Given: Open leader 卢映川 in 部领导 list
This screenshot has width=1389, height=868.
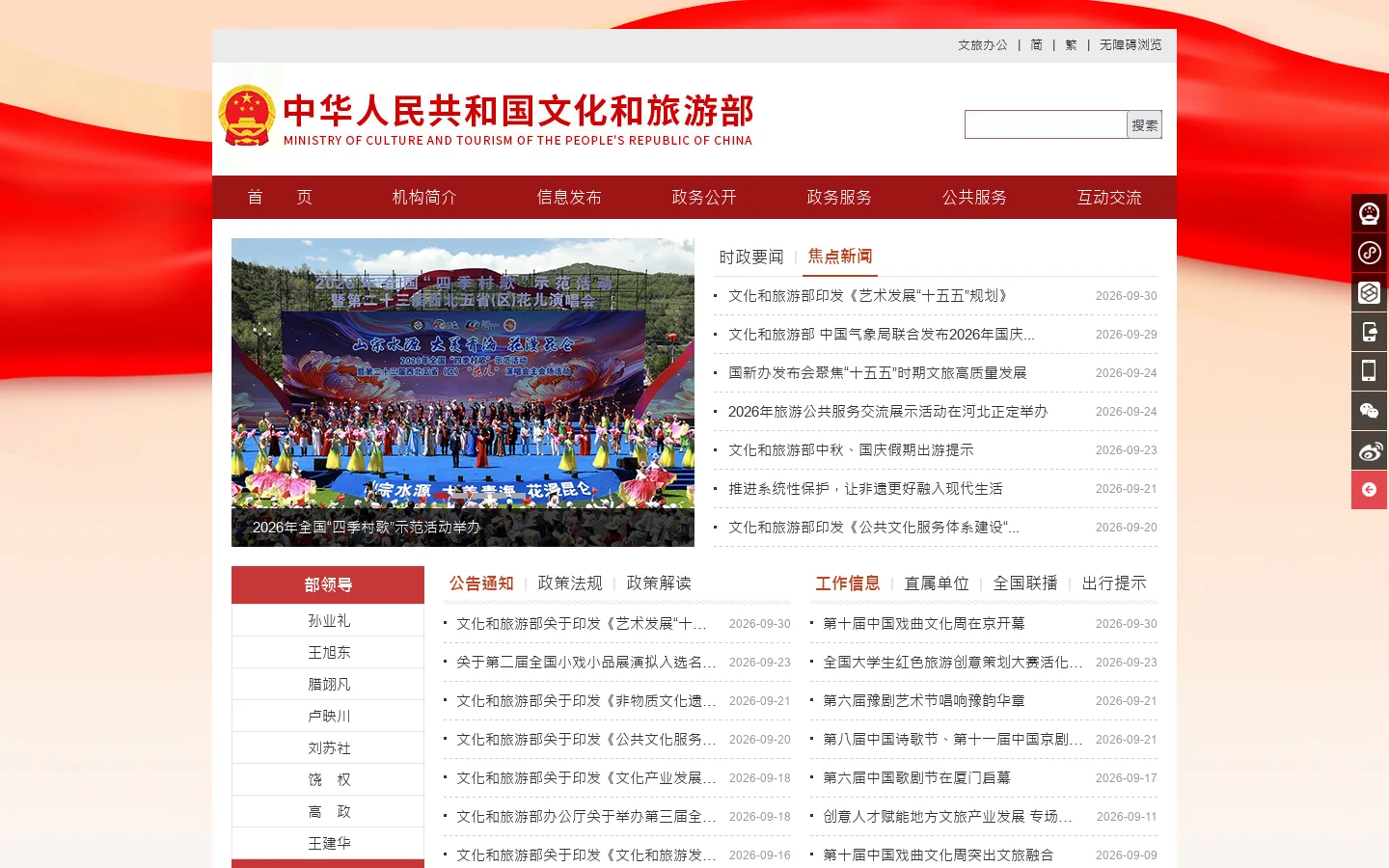Looking at the screenshot, I should coord(329,717).
